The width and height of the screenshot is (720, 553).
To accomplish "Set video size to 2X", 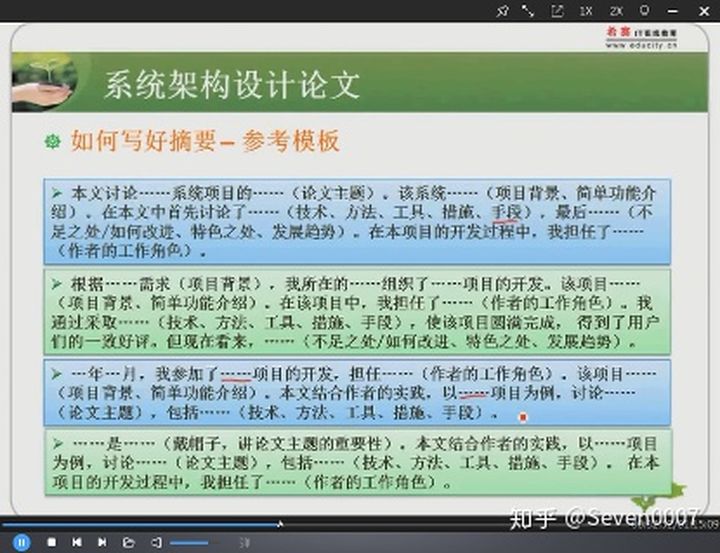I will click(616, 11).
